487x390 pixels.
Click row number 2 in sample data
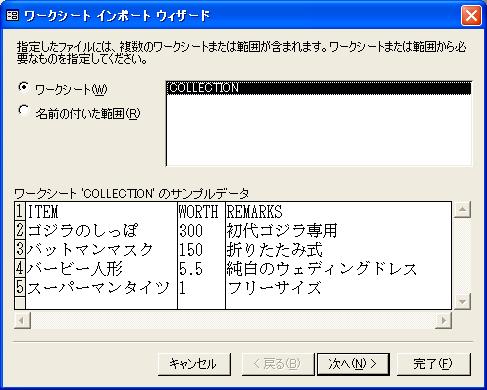point(20,230)
